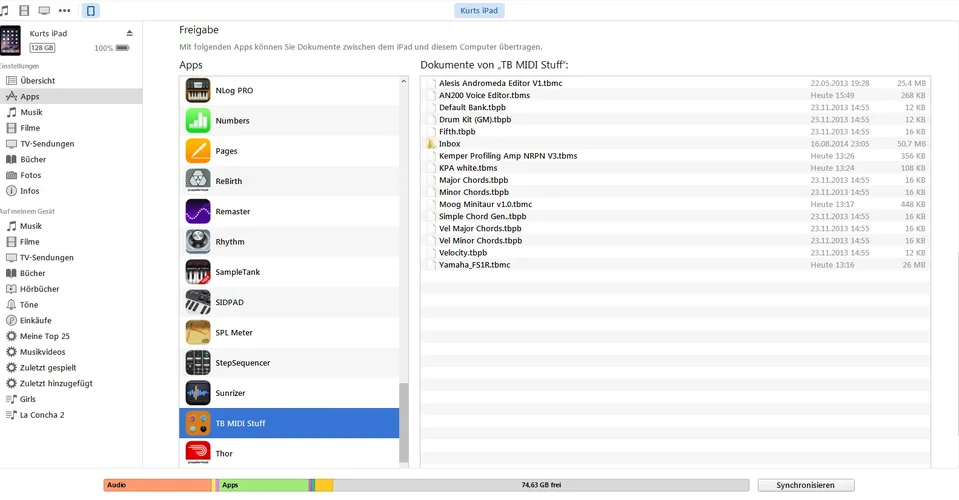This screenshot has height=500, width=959.
Task: Select the Pages app
Action: click(289, 151)
